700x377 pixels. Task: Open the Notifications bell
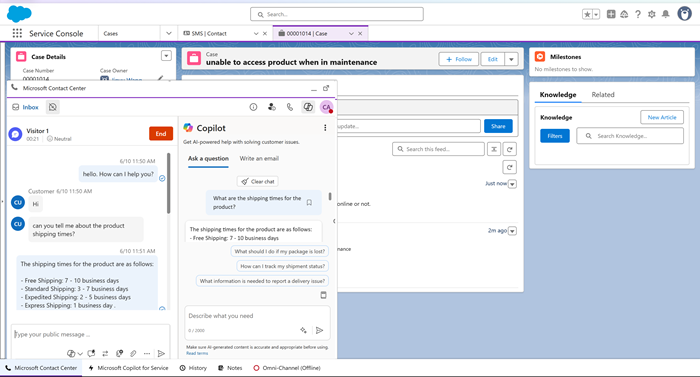coord(666,14)
